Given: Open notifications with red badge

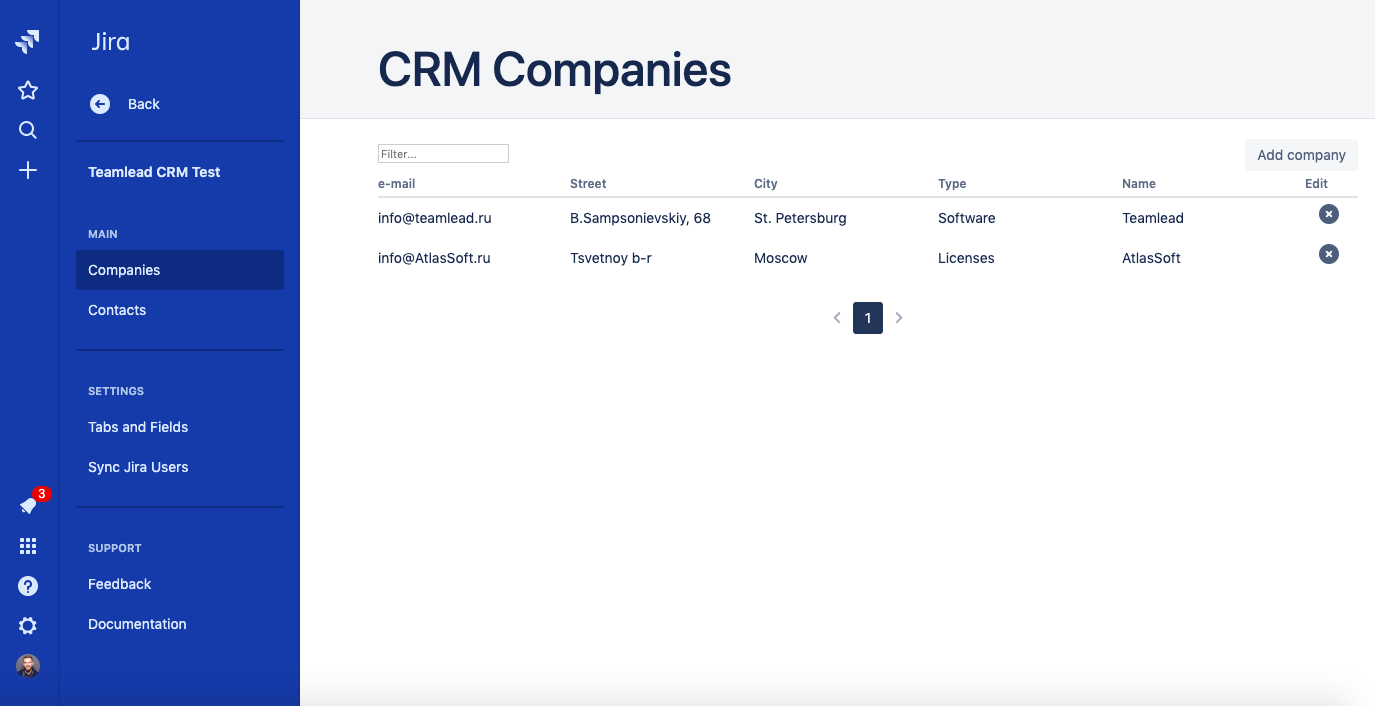Looking at the screenshot, I should click(29, 506).
